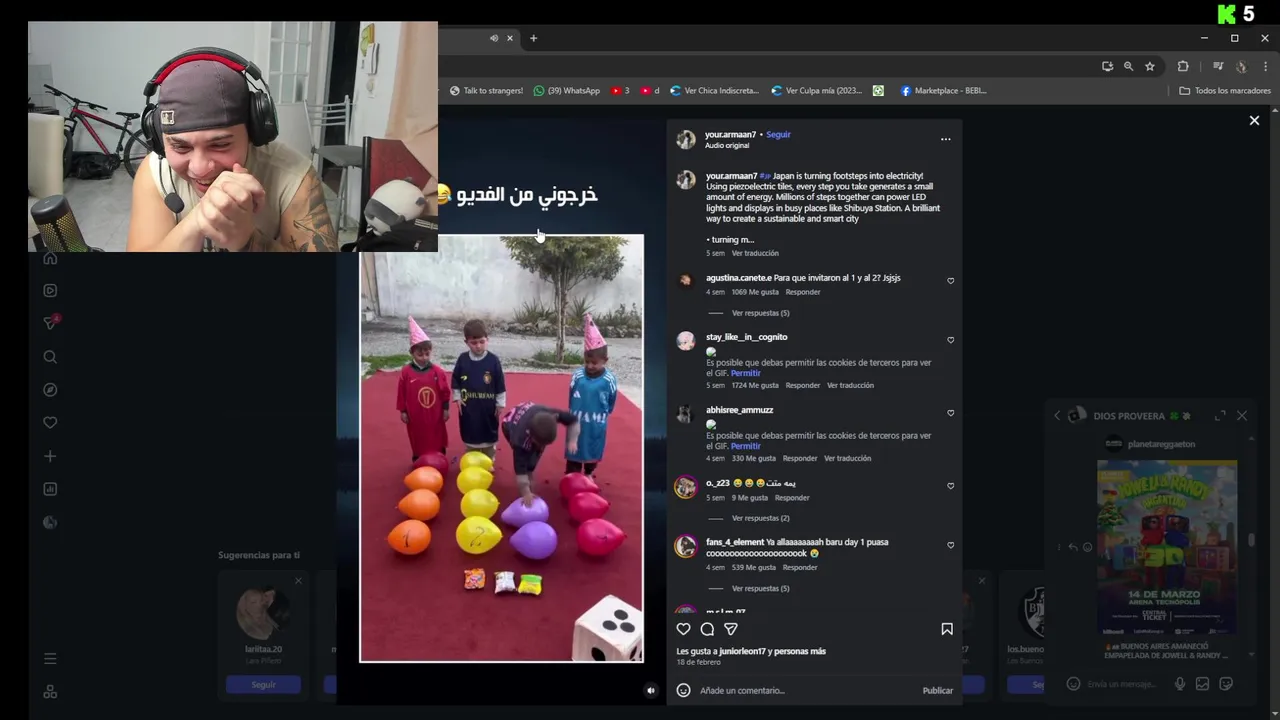Click the 'Añade un comentario' field
Image resolution: width=1280 pixels, height=720 pixels.
[x=805, y=690]
